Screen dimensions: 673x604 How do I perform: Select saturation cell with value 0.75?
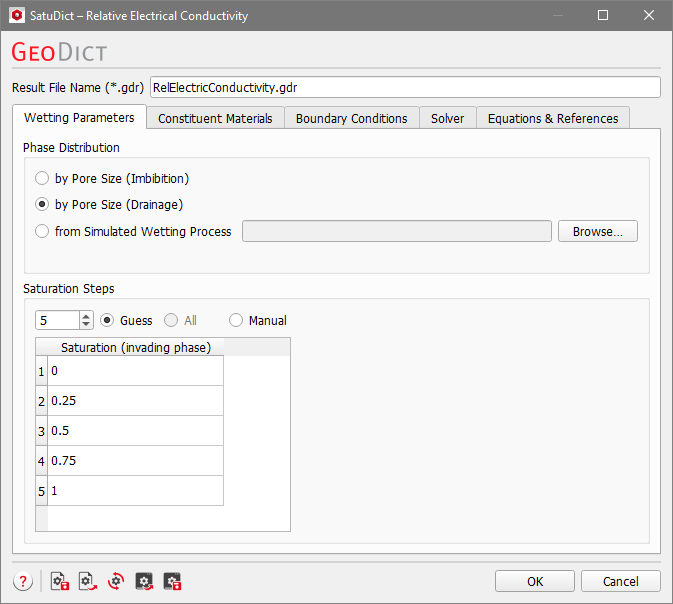coord(135,461)
